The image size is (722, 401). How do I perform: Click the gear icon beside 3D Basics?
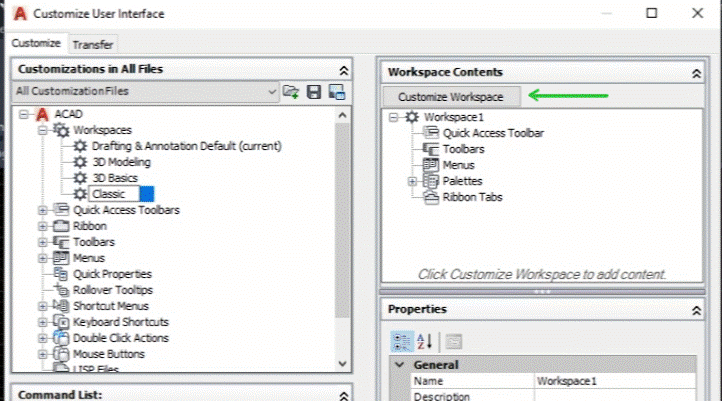(80, 178)
